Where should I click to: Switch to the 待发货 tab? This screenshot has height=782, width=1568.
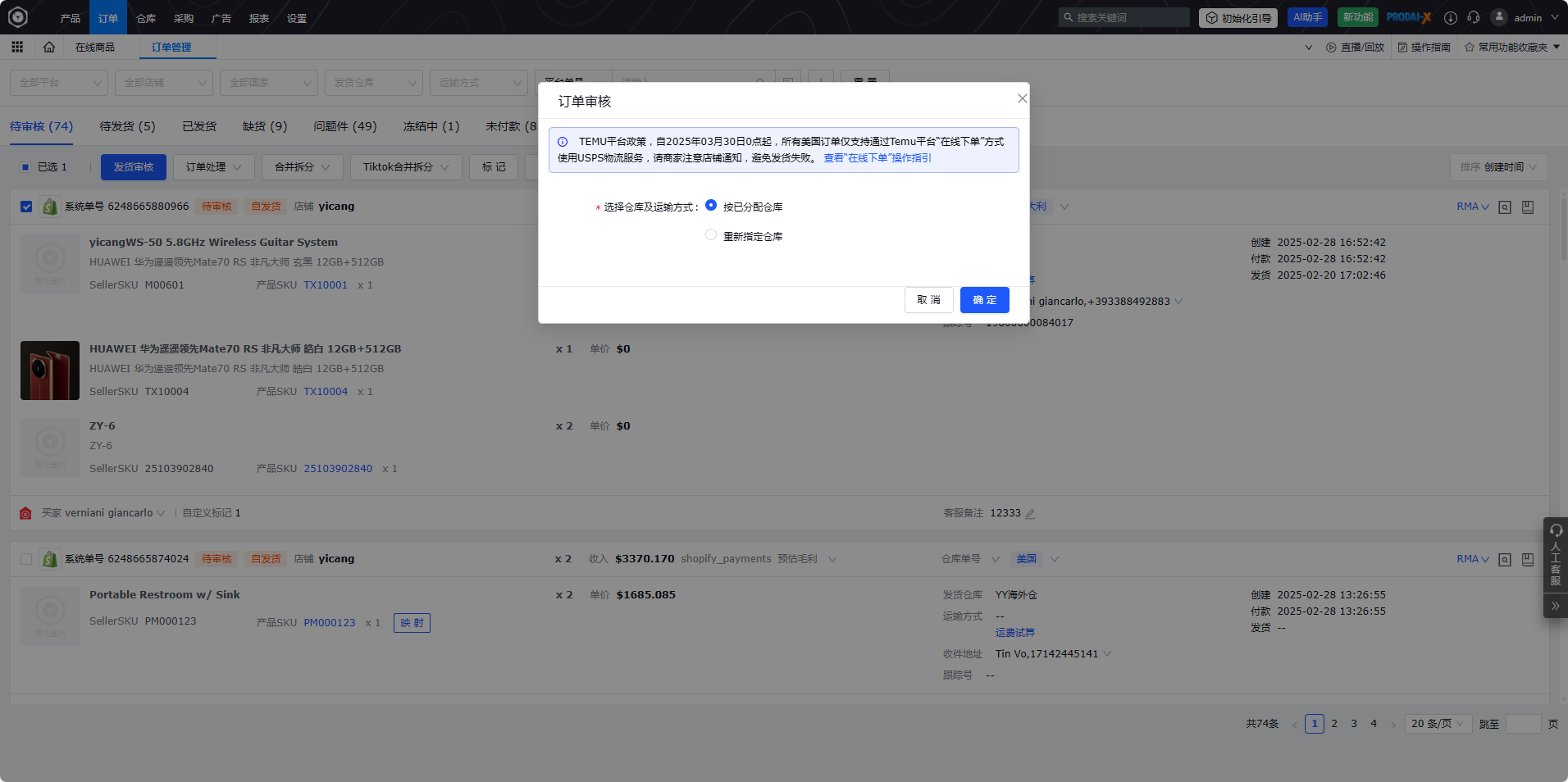tap(125, 126)
